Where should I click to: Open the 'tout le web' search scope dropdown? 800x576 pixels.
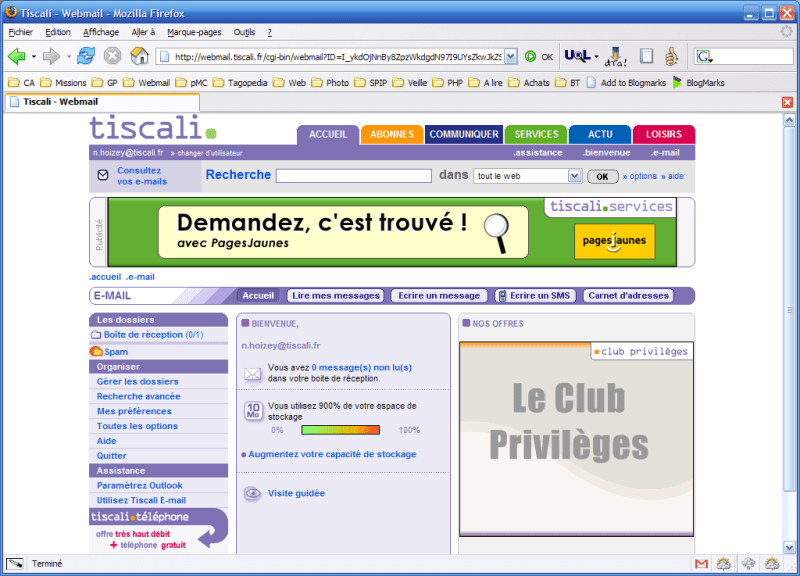pyautogui.click(x=574, y=176)
